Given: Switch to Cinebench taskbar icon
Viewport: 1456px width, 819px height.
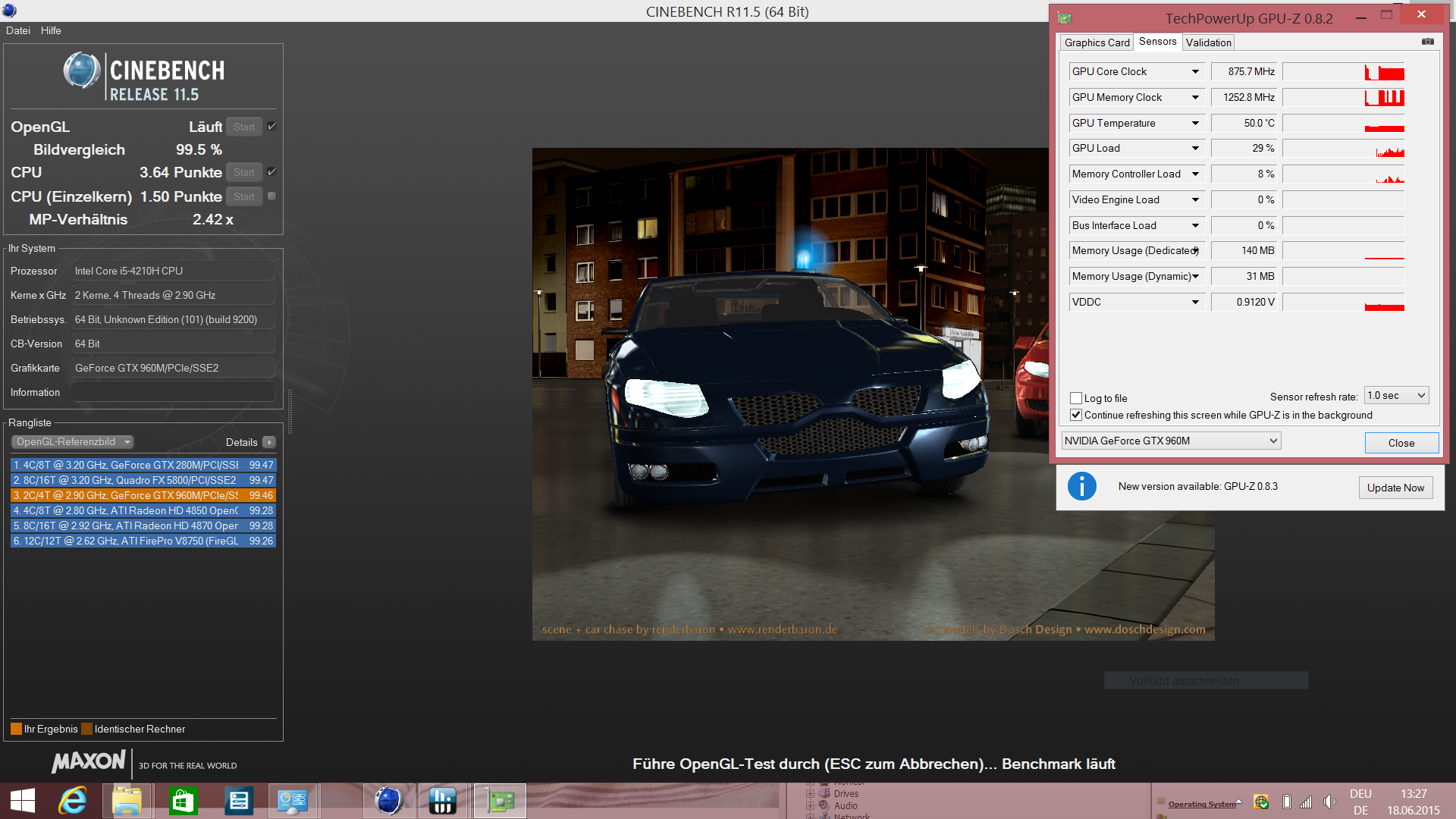Looking at the screenshot, I should (x=389, y=801).
